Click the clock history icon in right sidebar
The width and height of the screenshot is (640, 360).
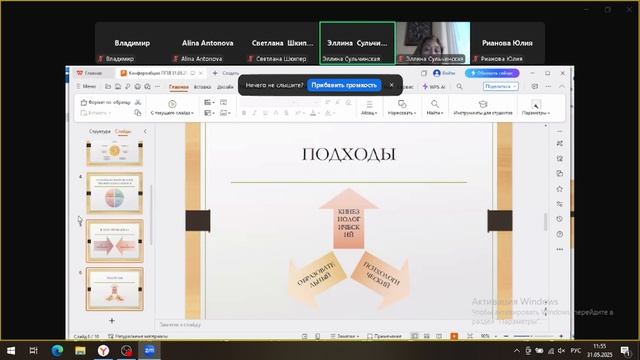[560, 219]
